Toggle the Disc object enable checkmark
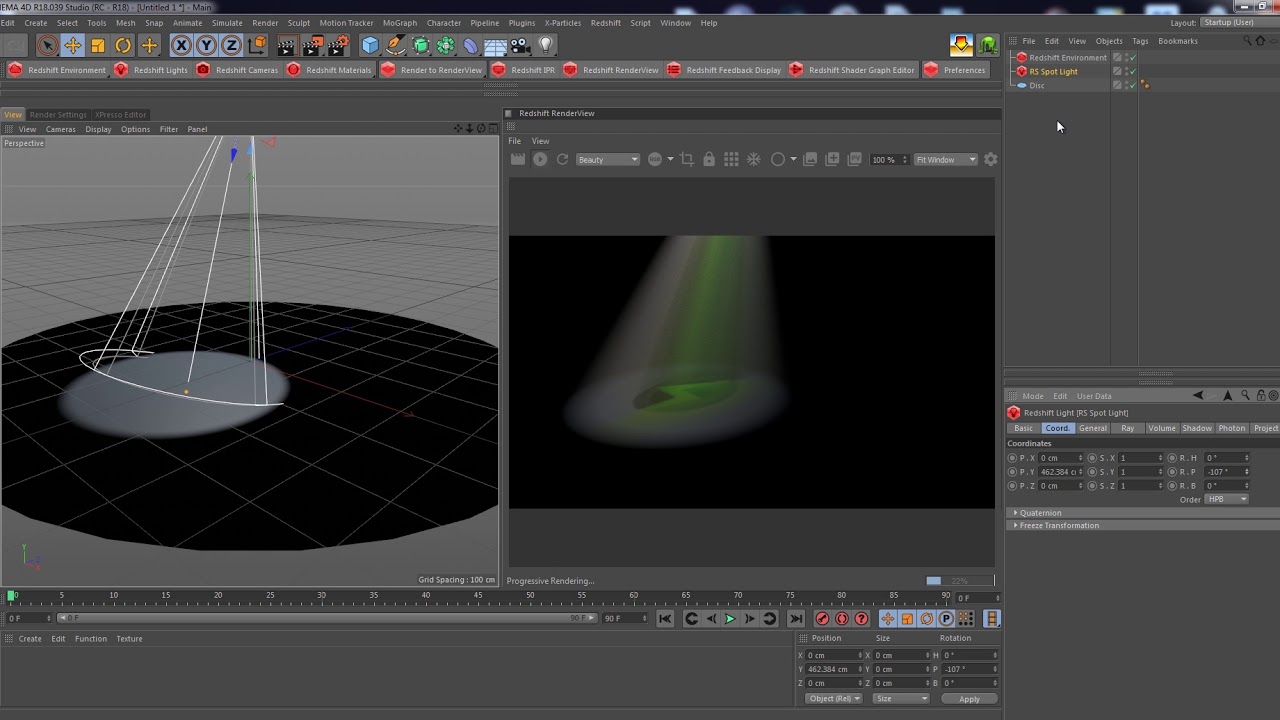 1133,85
